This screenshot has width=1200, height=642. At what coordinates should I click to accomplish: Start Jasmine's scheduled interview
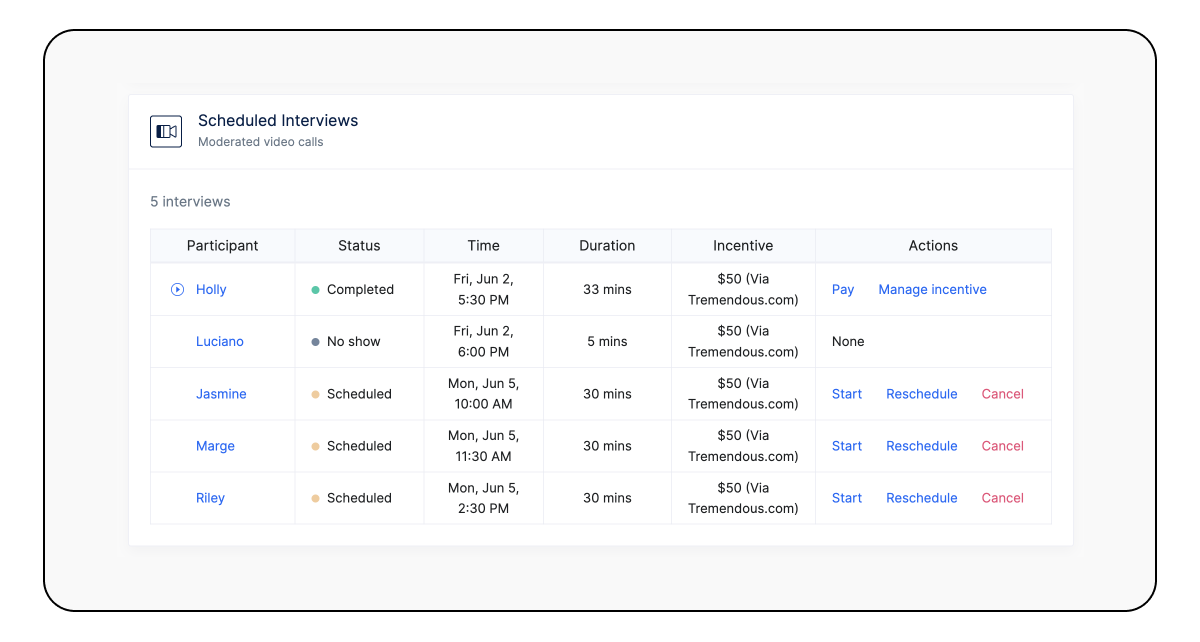pos(847,394)
